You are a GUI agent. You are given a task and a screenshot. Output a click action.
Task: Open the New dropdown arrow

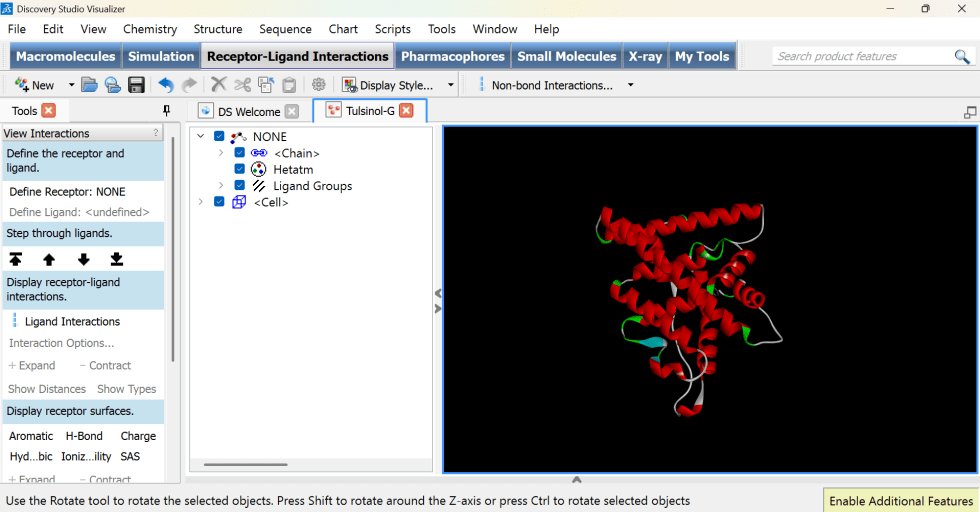click(x=71, y=85)
